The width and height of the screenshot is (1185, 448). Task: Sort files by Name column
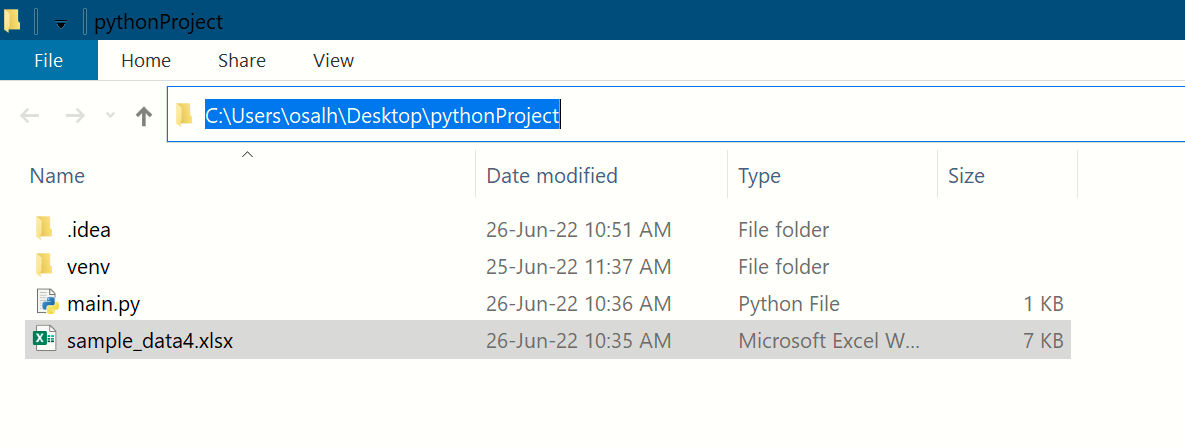(x=57, y=176)
